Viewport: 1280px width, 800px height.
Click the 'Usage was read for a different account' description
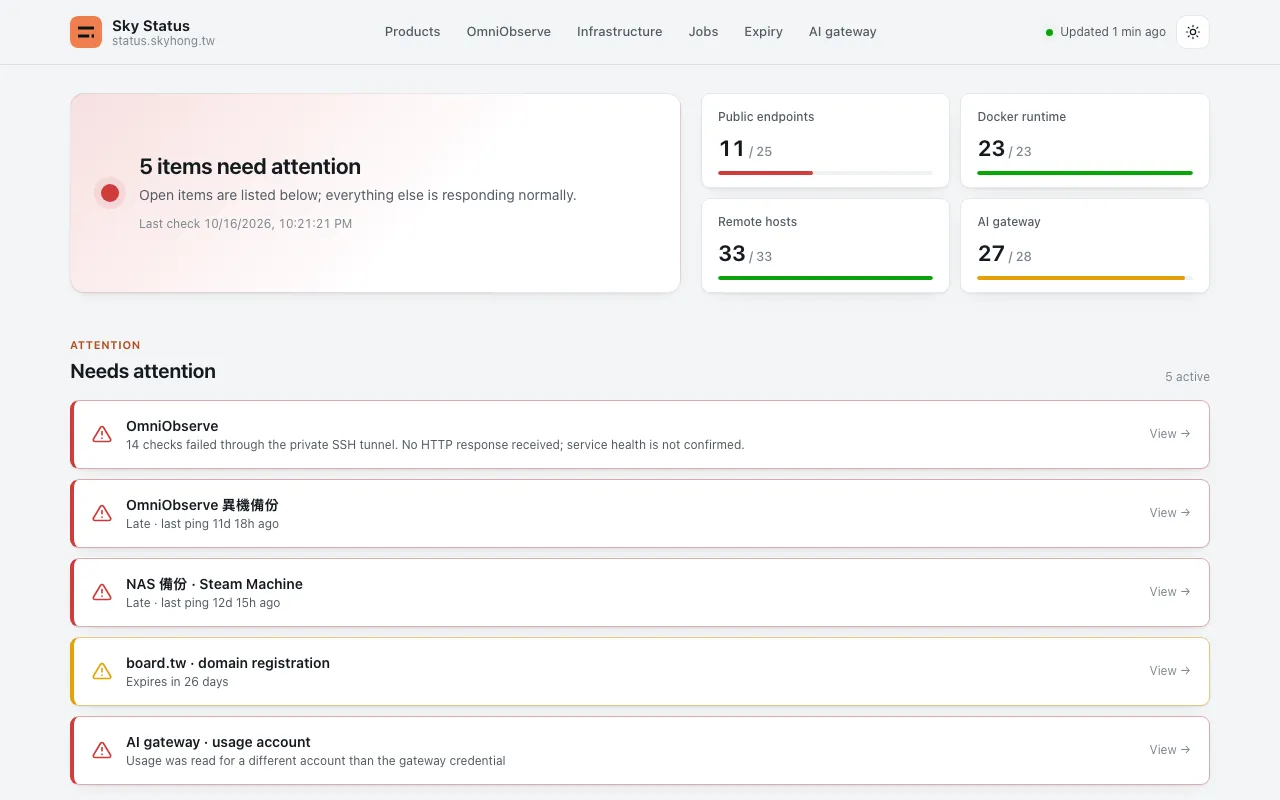click(x=316, y=761)
